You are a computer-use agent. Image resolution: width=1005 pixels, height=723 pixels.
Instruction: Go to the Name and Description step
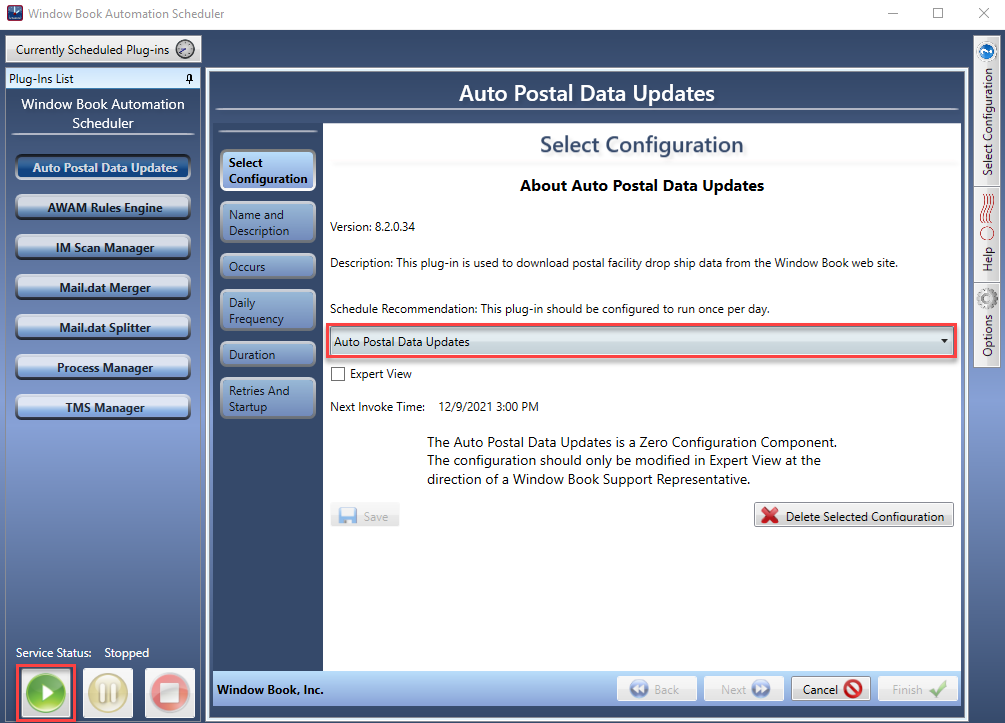268,222
